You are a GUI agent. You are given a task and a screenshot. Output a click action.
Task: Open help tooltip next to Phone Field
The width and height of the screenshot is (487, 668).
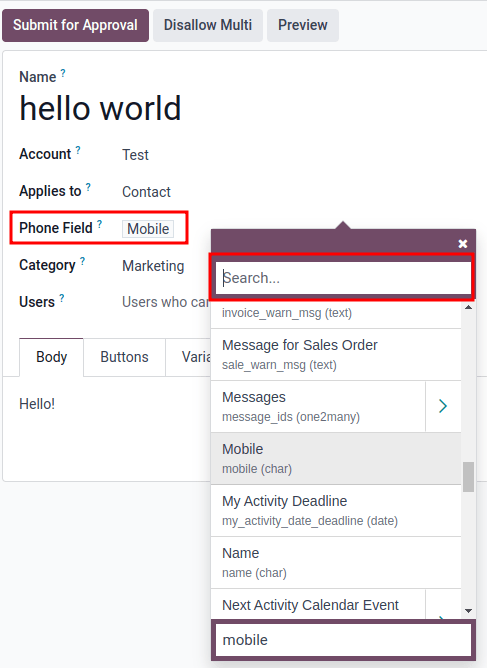99,224
